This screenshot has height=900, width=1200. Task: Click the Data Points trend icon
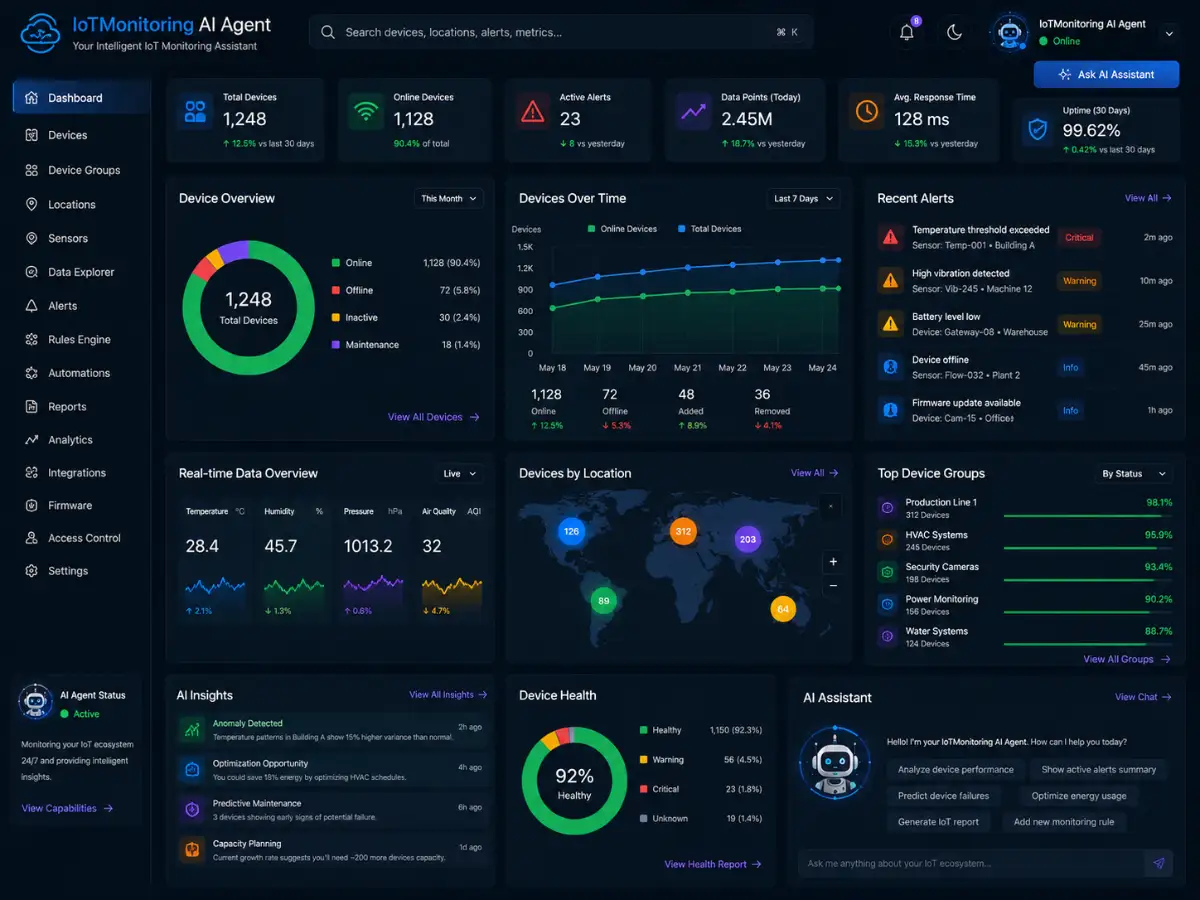pyautogui.click(x=693, y=111)
